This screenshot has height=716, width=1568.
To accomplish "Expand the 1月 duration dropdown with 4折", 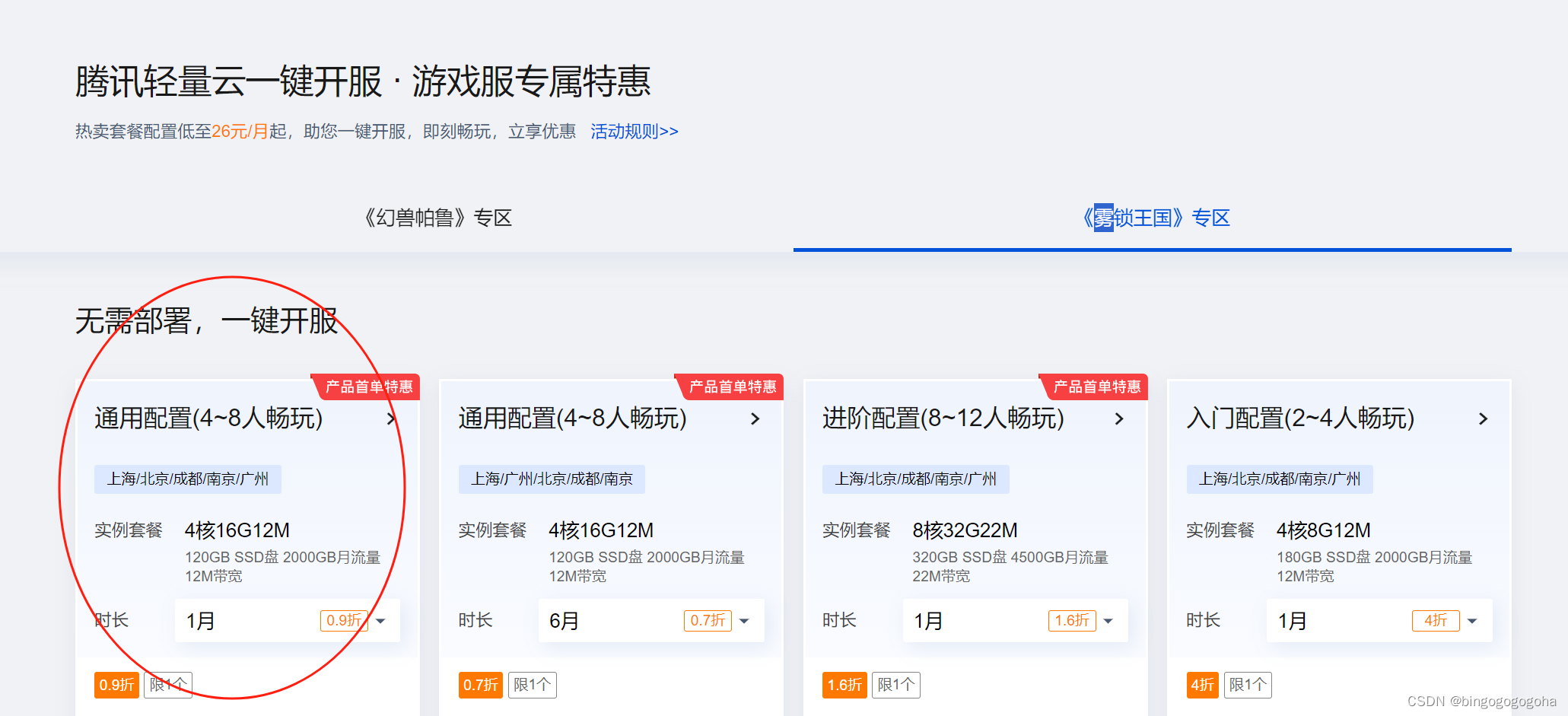I will (x=1379, y=621).
